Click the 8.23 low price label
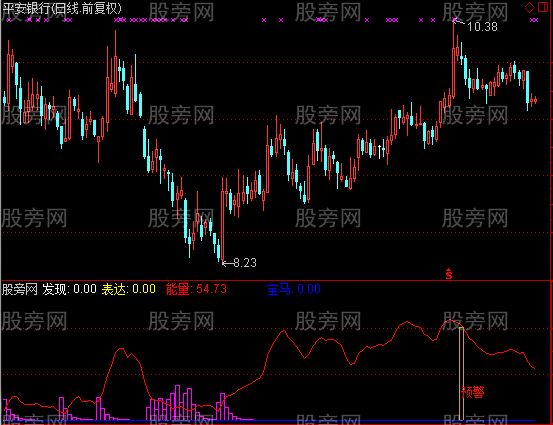Screen dimensions: 553x425 245,263
